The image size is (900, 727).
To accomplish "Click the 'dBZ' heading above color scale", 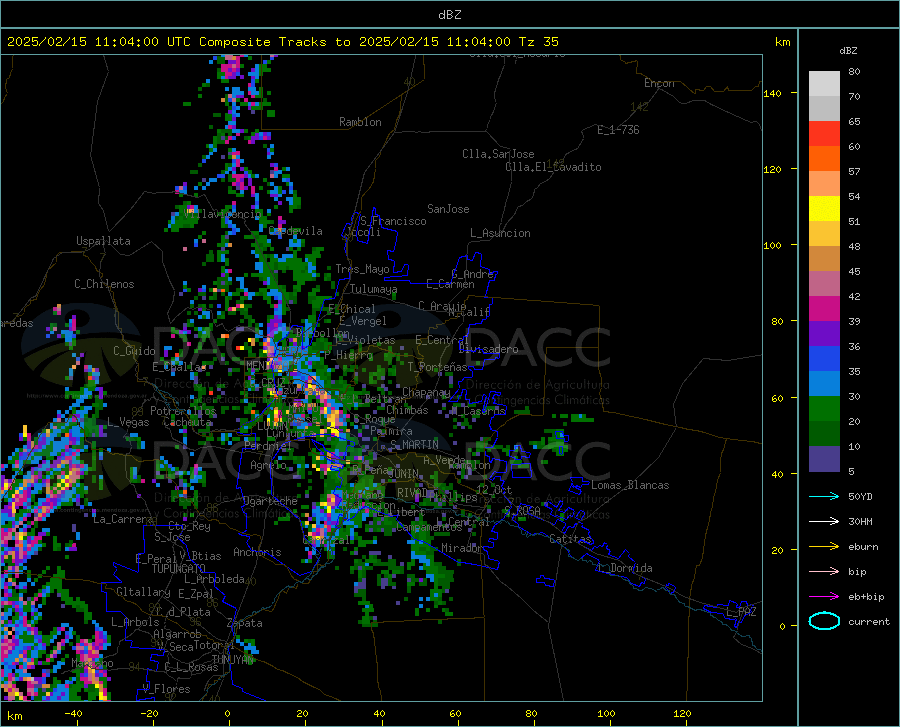I will click(848, 50).
